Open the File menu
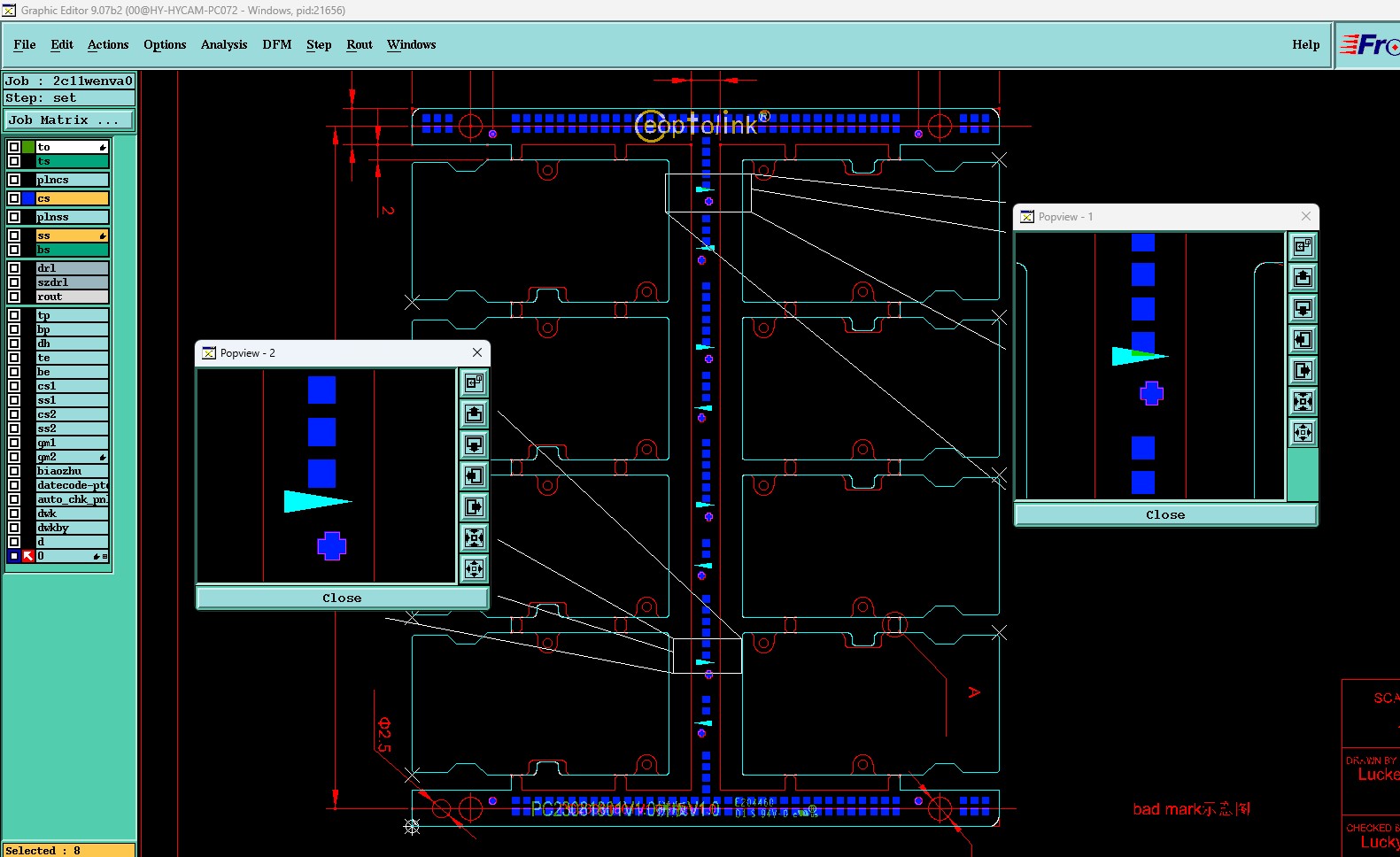Screen dimensions: 1400x857 point(25,44)
